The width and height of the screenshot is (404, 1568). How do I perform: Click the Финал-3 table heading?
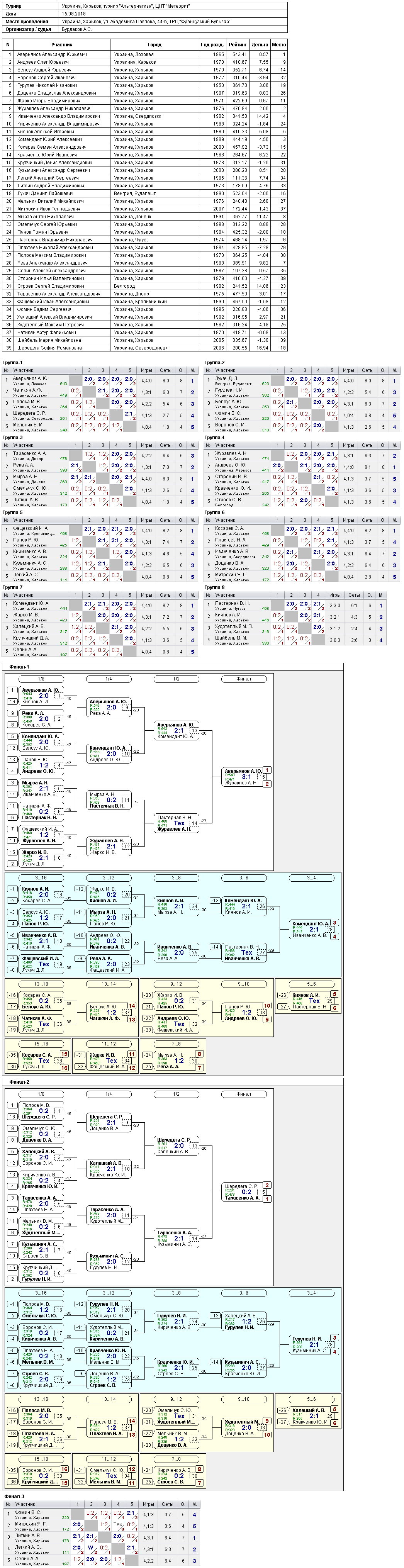tap(15, 1495)
